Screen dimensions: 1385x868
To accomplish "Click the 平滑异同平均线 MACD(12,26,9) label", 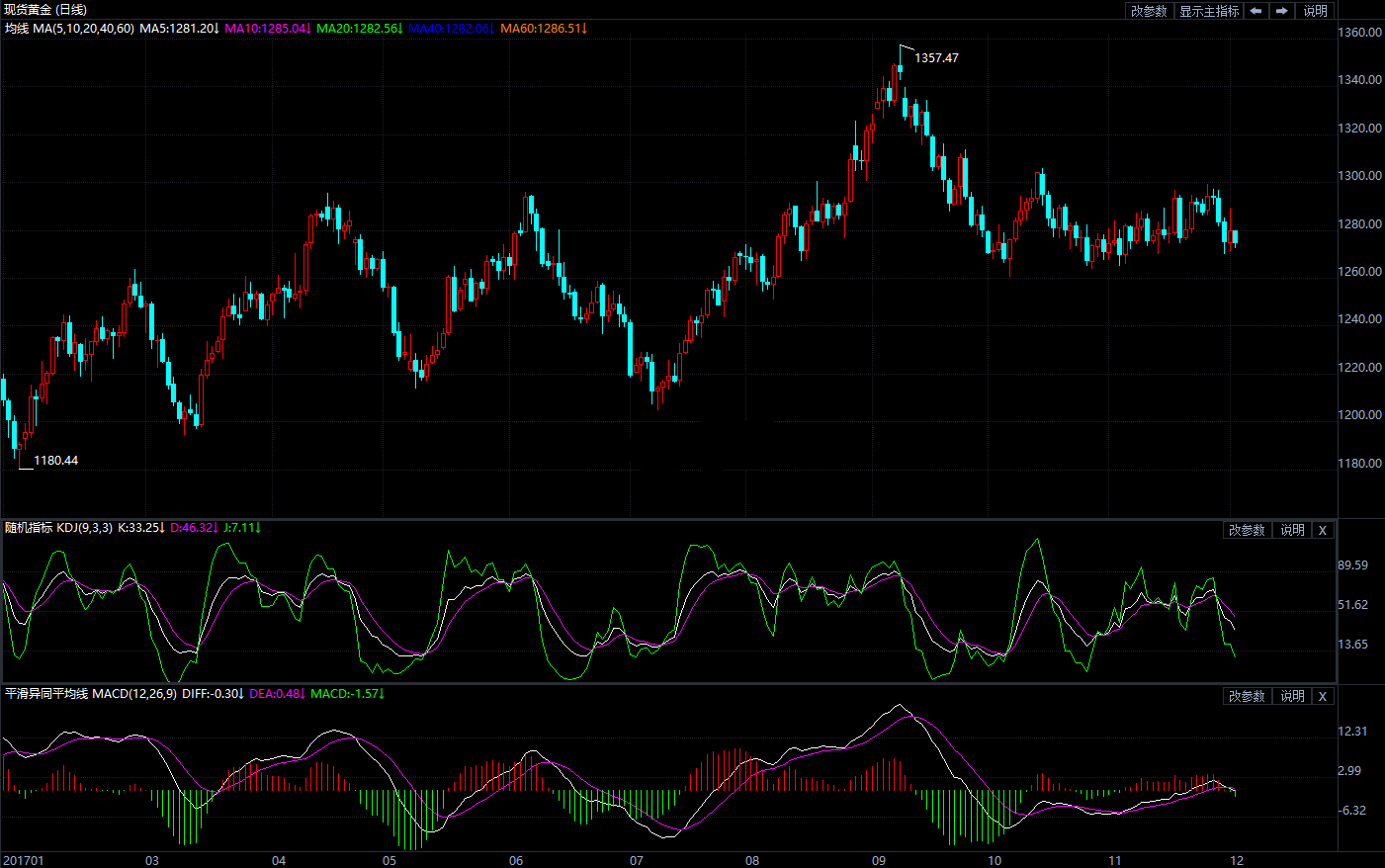I will point(91,694).
